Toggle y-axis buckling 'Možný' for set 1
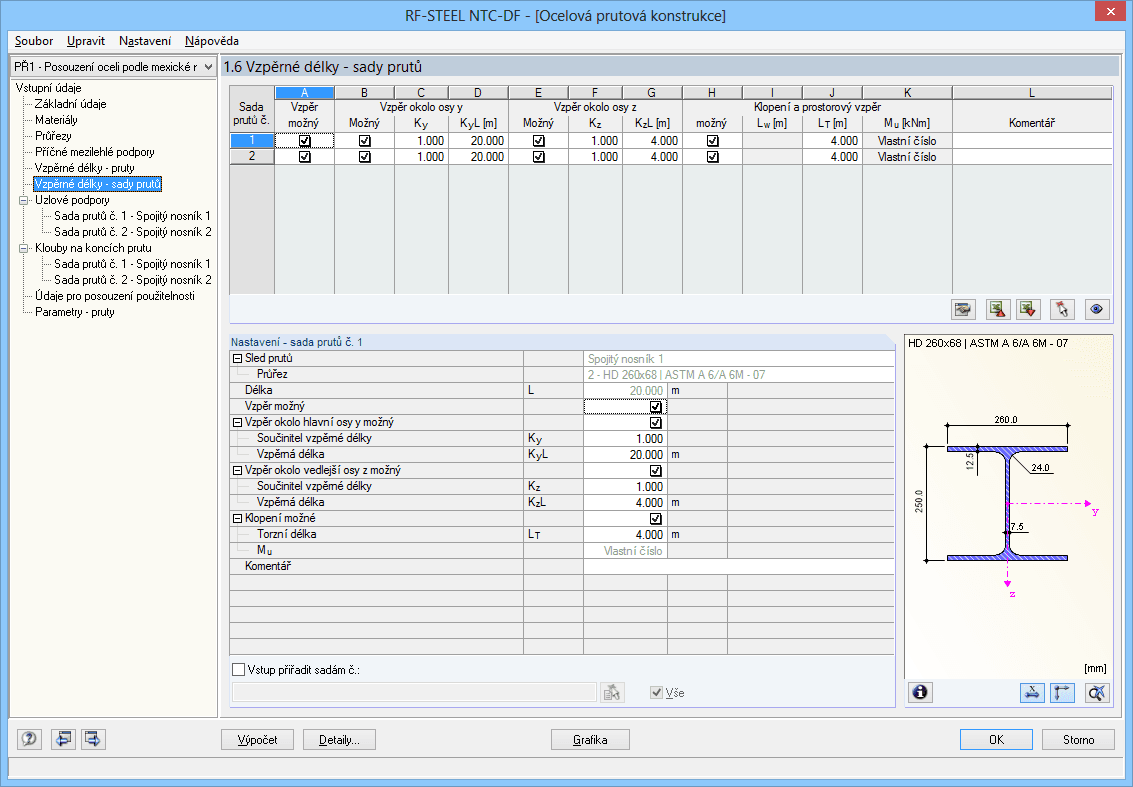 (x=364, y=141)
